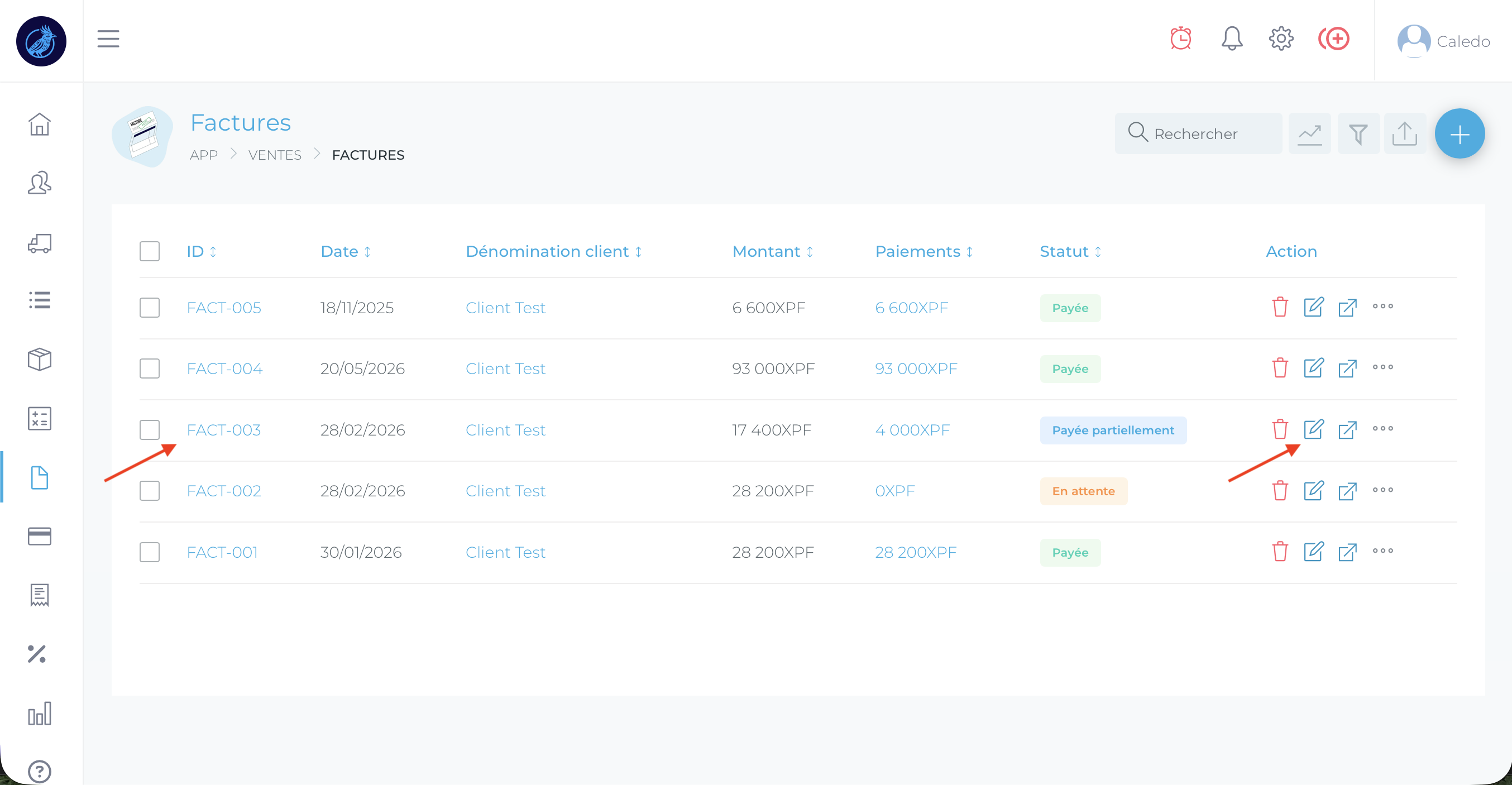This screenshot has width=1512, height=785.
Task: Open the credit card sidebar icon
Action: (39, 536)
